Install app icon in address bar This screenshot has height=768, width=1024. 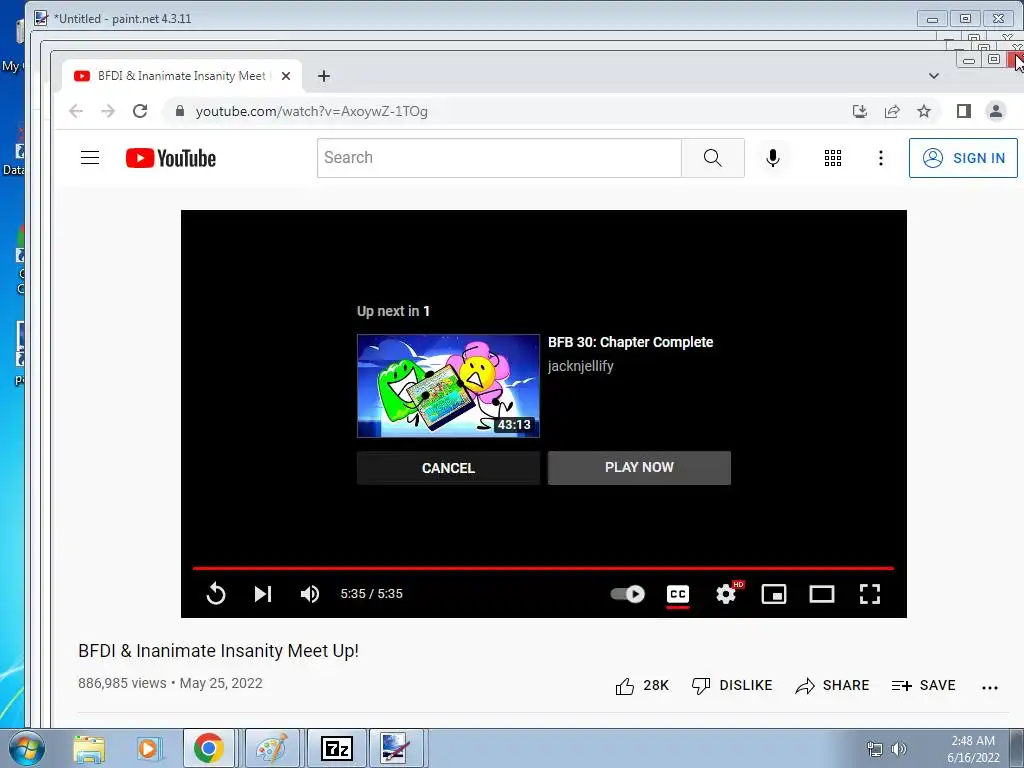pyautogui.click(x=860, y=111)
